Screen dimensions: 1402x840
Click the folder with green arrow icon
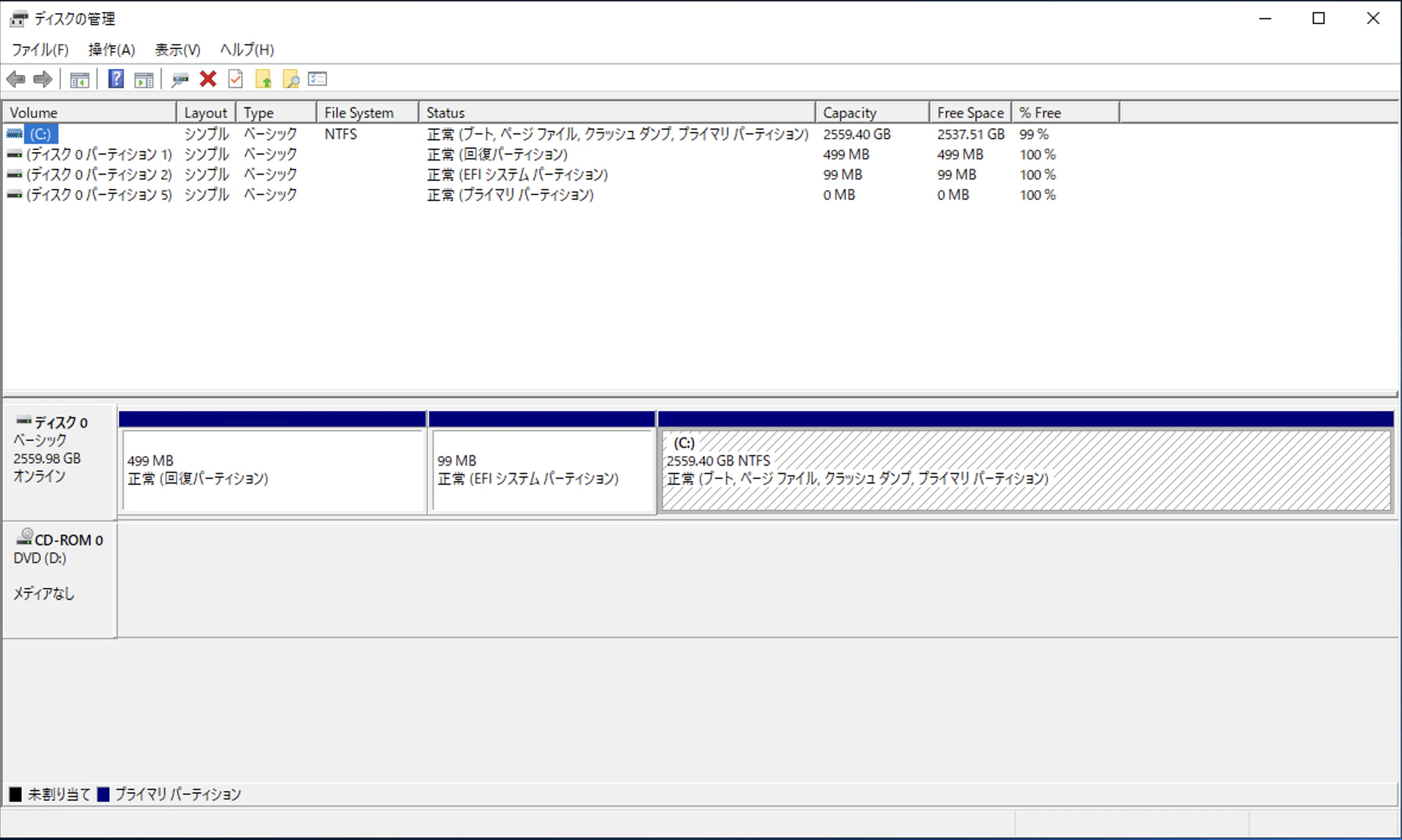click(x=263, y=78)
